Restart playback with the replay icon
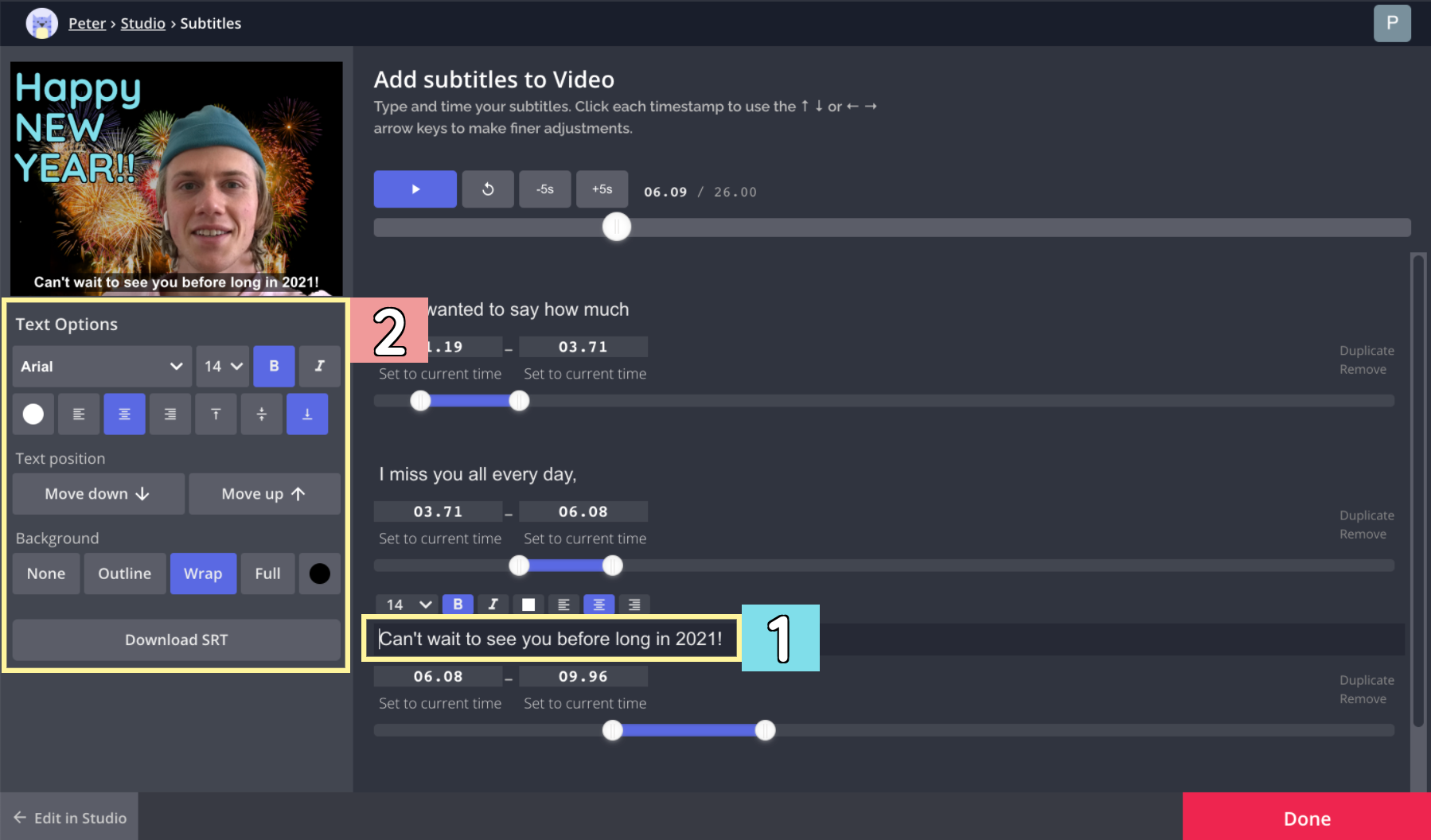 click(487, 189)
